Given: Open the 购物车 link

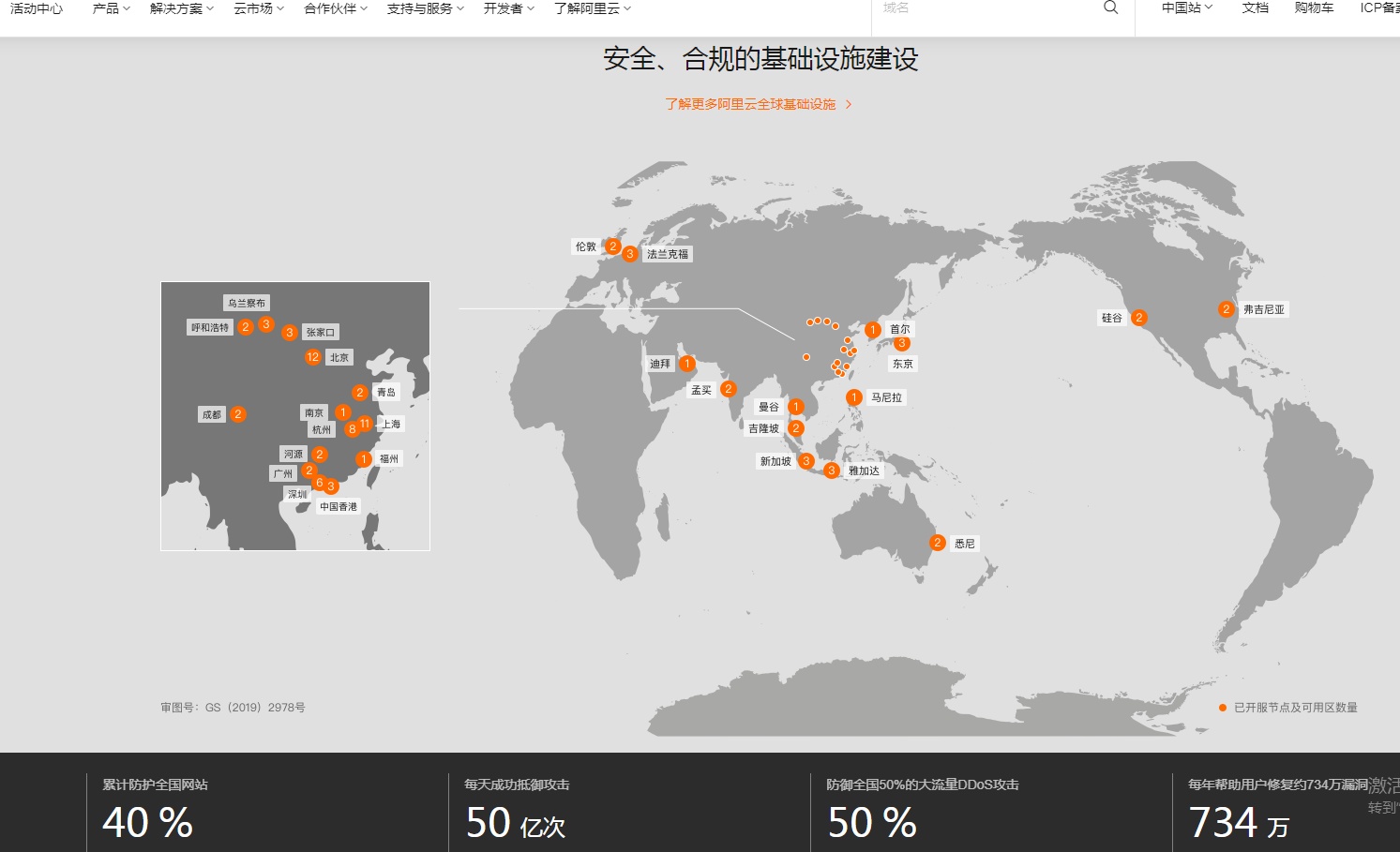Looking at the screenshot, I should pos(1313,8).
